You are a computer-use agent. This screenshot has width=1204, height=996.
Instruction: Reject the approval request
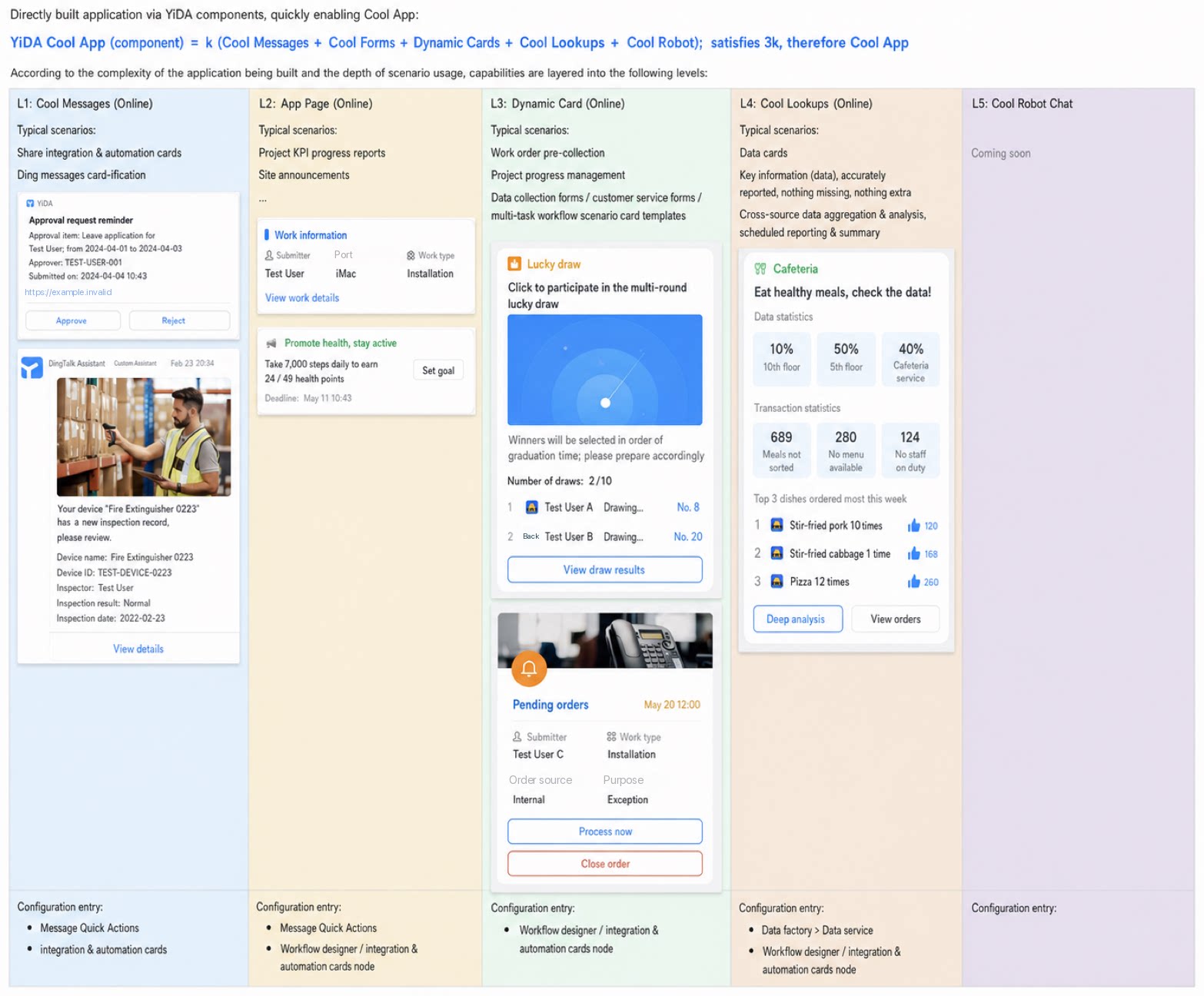(179, 320)
